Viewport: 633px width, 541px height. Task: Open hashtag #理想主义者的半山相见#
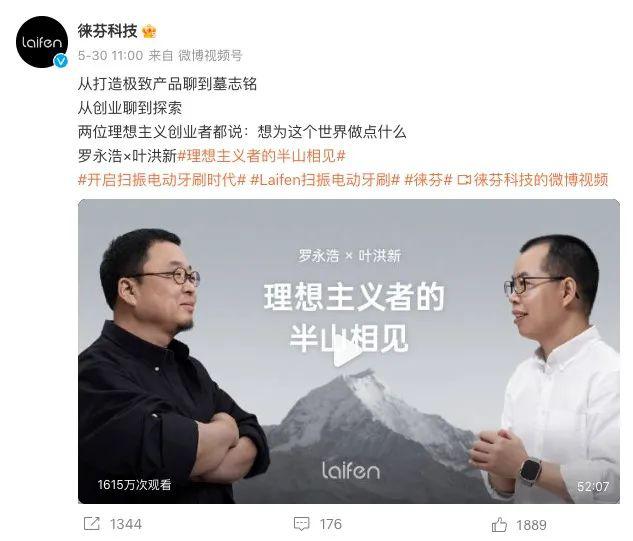[x=262, y=156]
